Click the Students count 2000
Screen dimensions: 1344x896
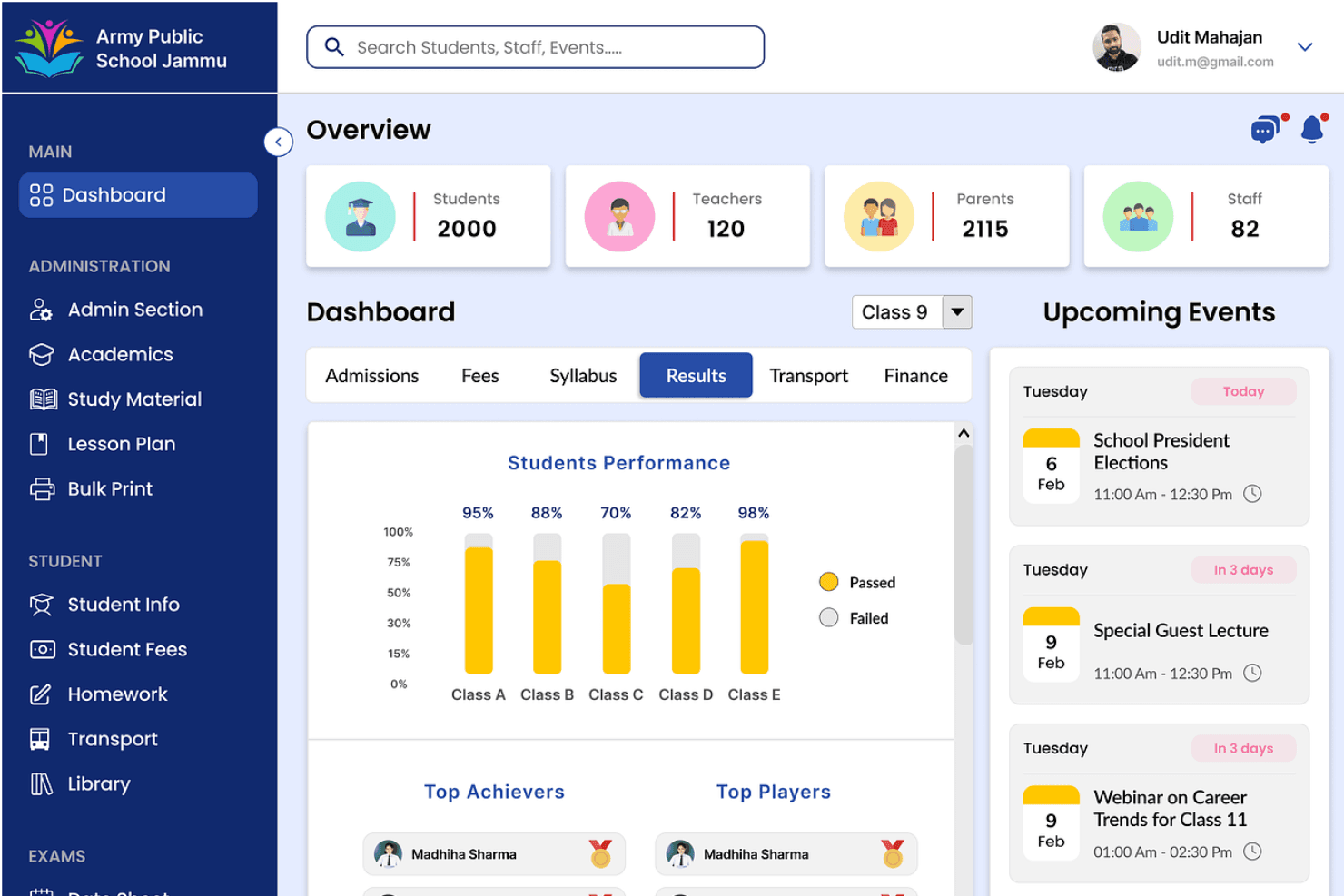(x=467, y=229)
